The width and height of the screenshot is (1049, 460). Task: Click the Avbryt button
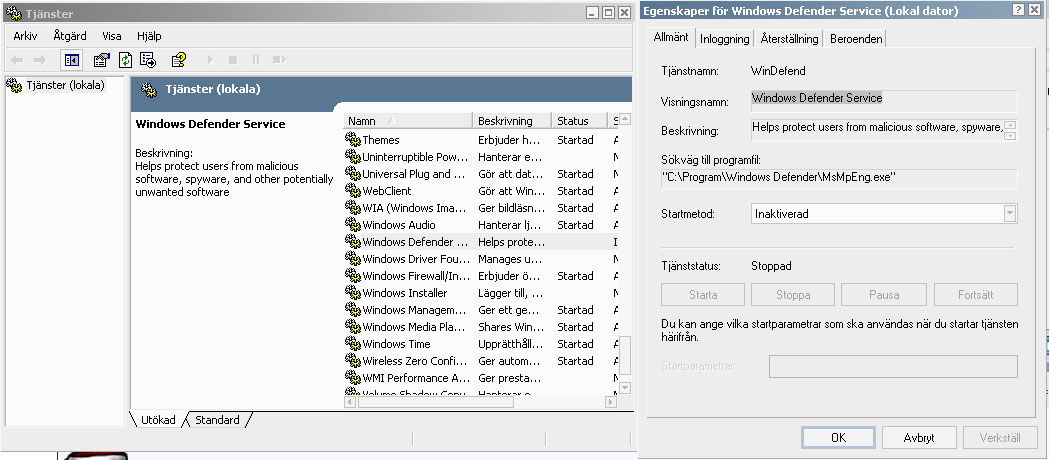pyautogui.click(x=919, y=438)
